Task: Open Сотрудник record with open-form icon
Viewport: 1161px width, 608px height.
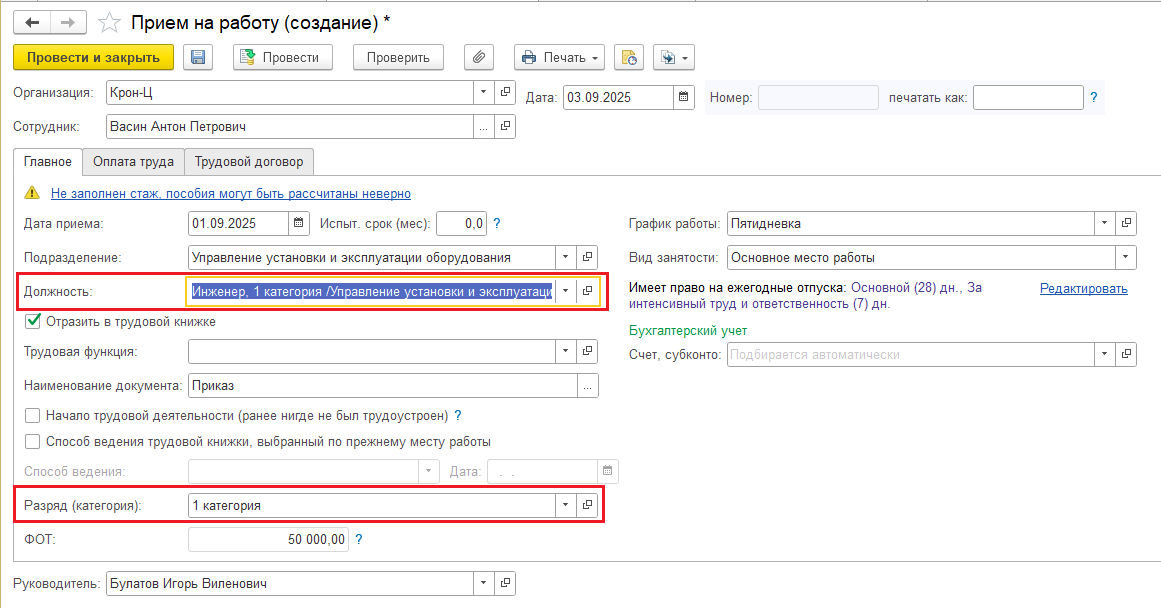Action: [x=505, y=127]
